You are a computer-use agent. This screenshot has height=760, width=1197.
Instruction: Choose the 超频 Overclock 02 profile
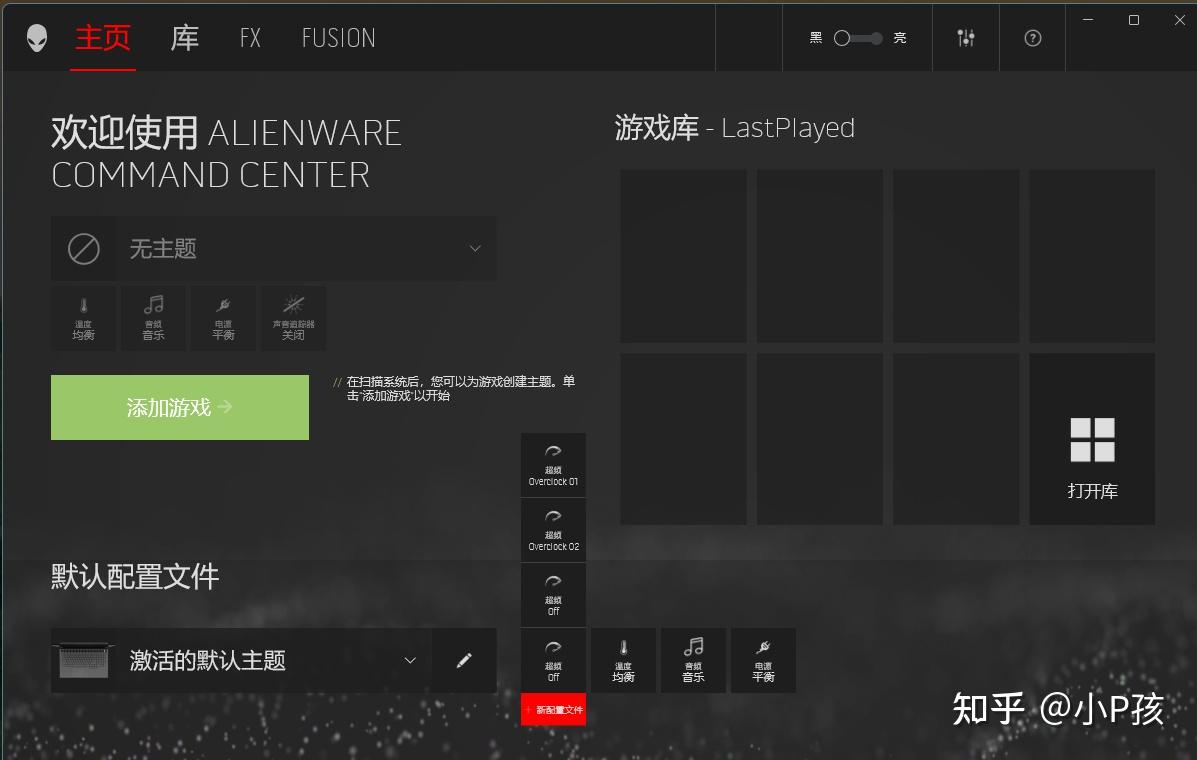pyautogui.click(x=553, y=530)
